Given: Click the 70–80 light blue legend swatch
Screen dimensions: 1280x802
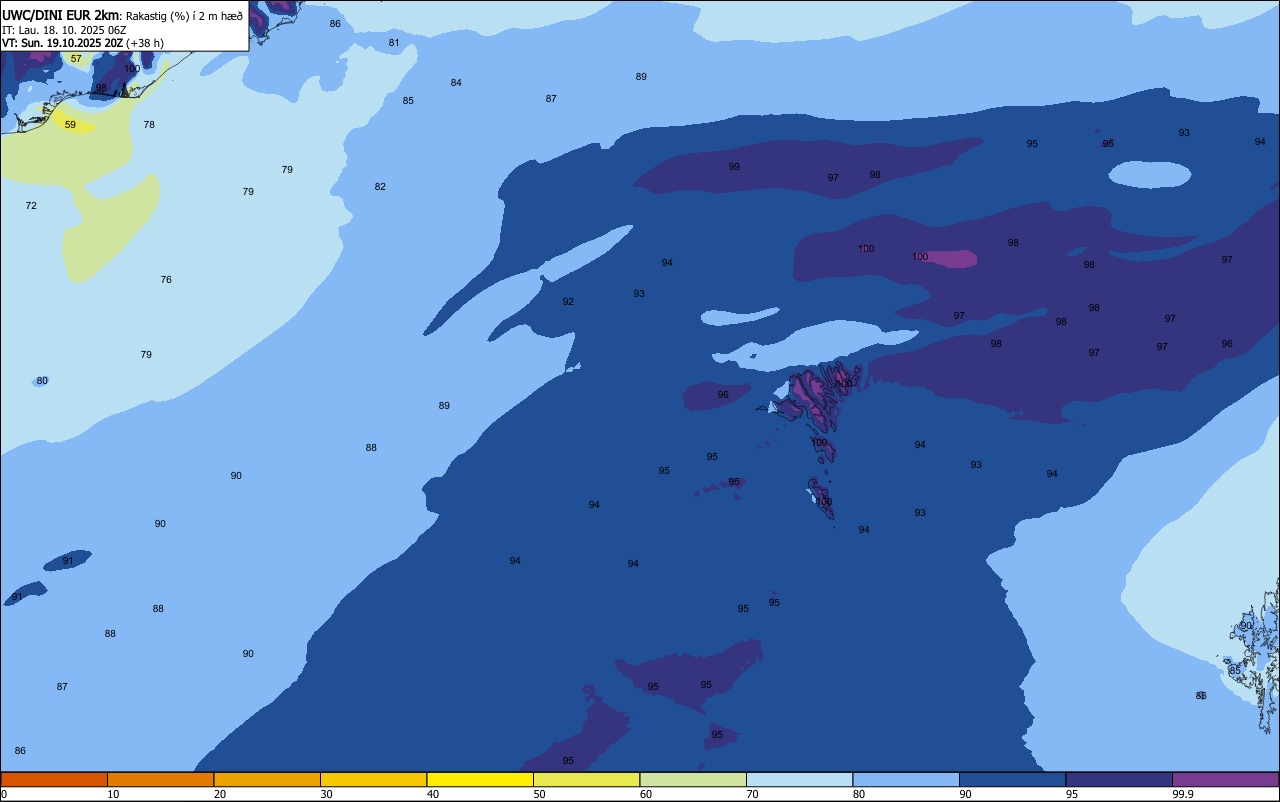Looking at the screenshot, I should coord(799,779).
